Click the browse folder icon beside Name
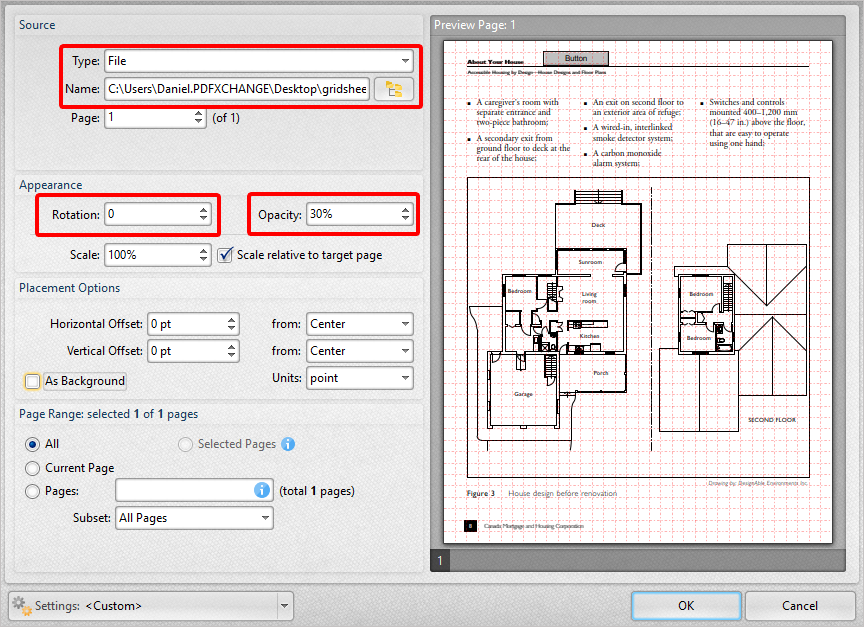This screenshot has height=627, width=864. point(393,89)
